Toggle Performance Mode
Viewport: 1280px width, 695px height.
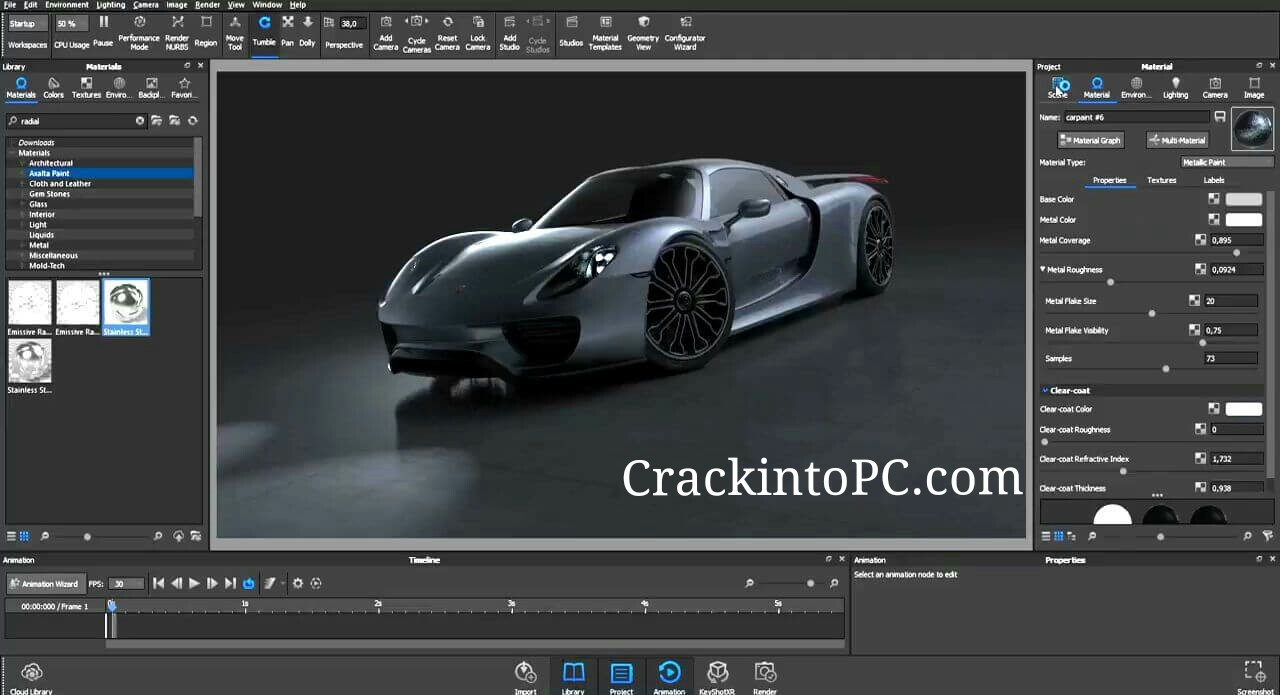(139, 32)
